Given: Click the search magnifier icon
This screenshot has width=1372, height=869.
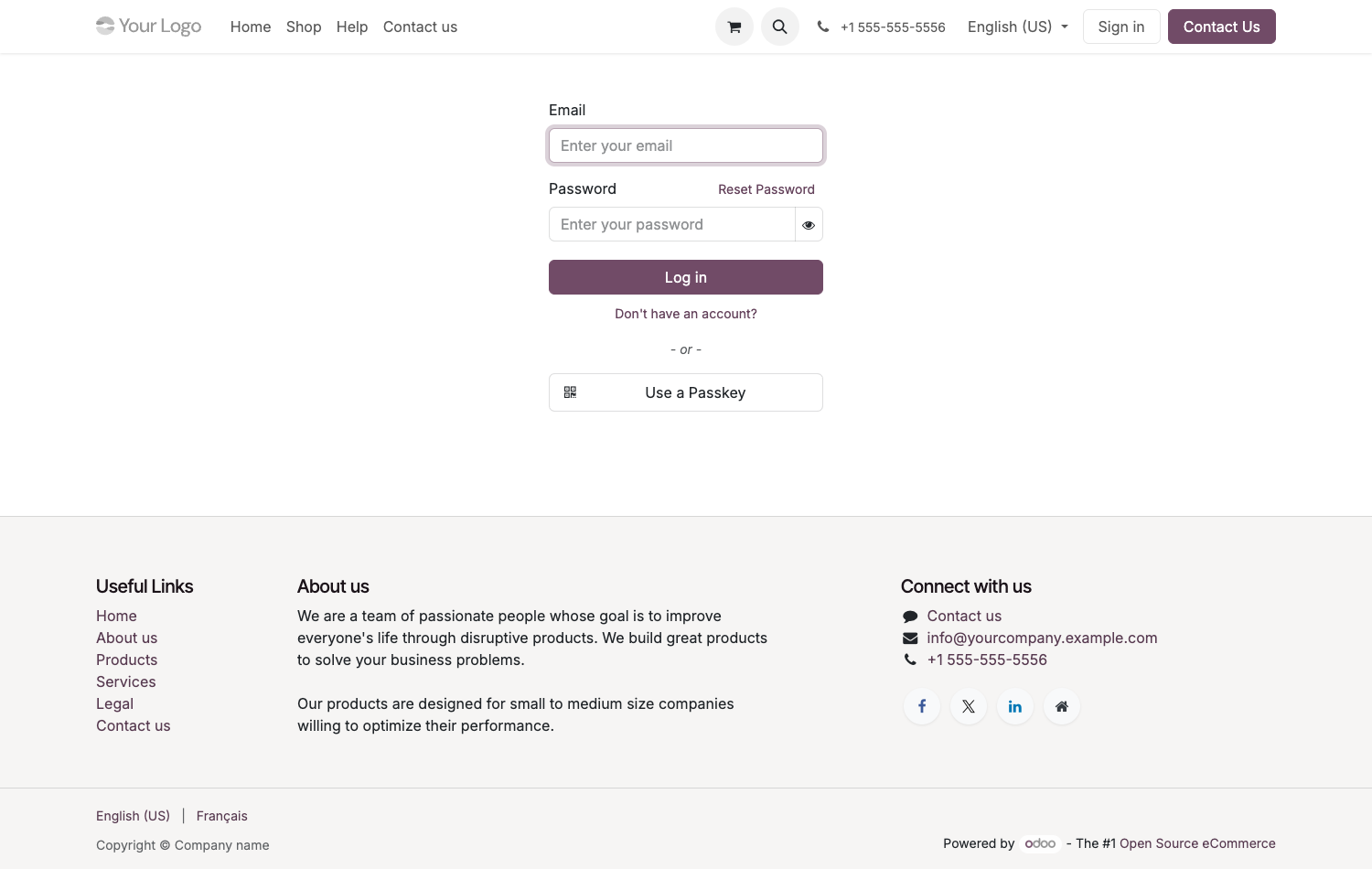Looking at the screenshot, I should pos(780,27).
